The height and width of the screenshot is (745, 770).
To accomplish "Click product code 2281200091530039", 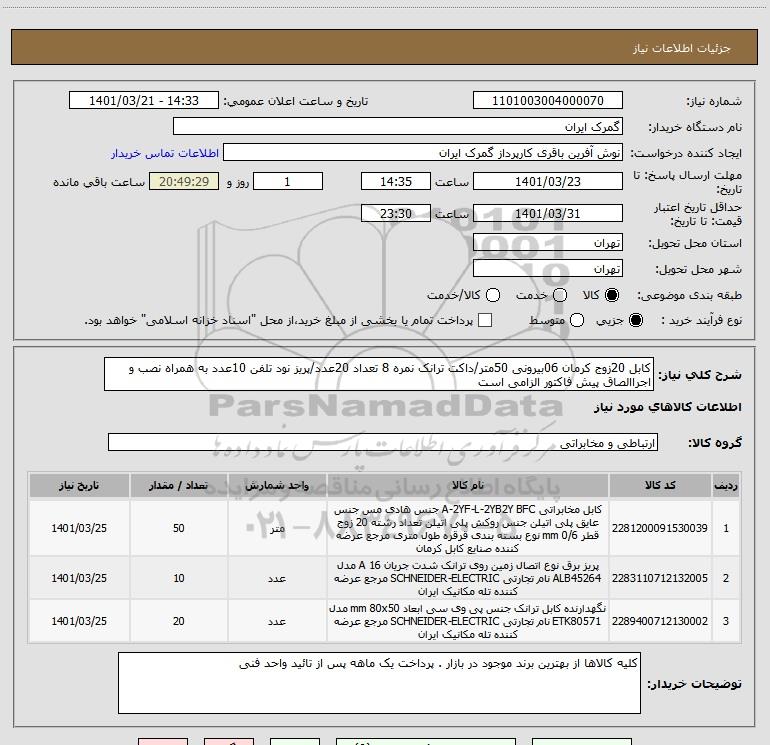I will [660, 528].
